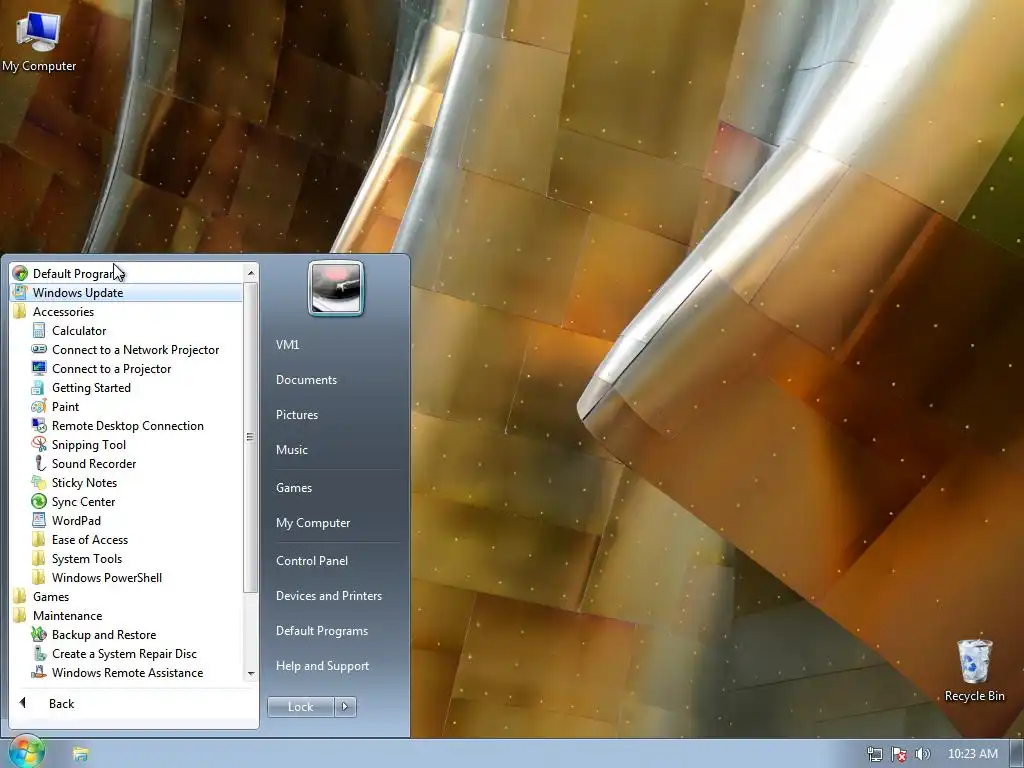The height and width of the screenshot is (768, 1024).
Task: Open the shutdown options arrow beside Lock
Action: (x=345, y=706)
